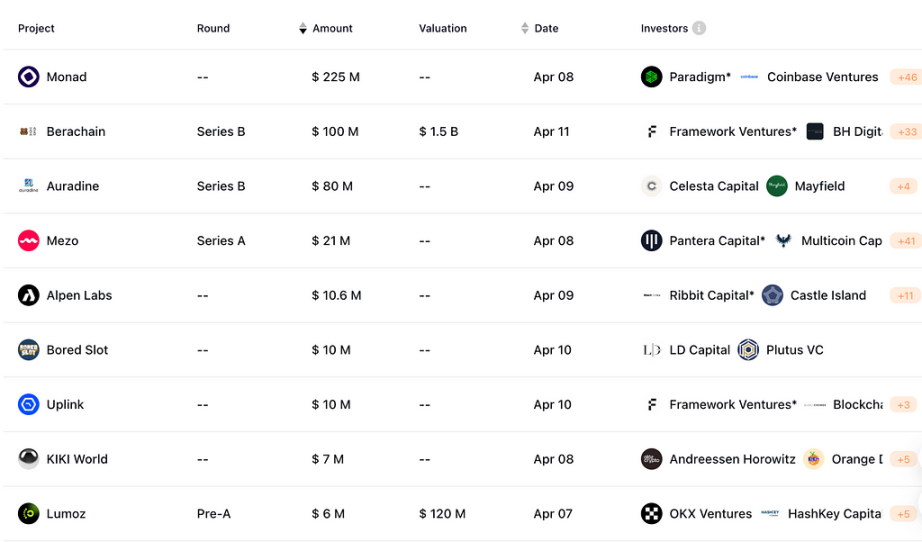Sort the table by Date column arrows
Viewport: 922px width, 542px height.
[x=525, y=28]
